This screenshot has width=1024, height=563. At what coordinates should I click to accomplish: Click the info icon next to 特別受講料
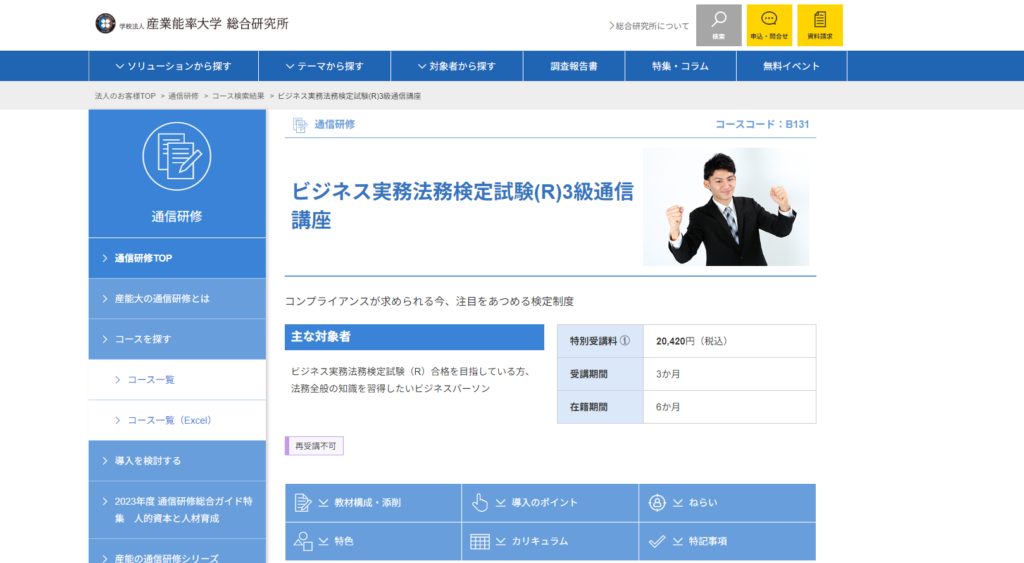tap(625, 341)
